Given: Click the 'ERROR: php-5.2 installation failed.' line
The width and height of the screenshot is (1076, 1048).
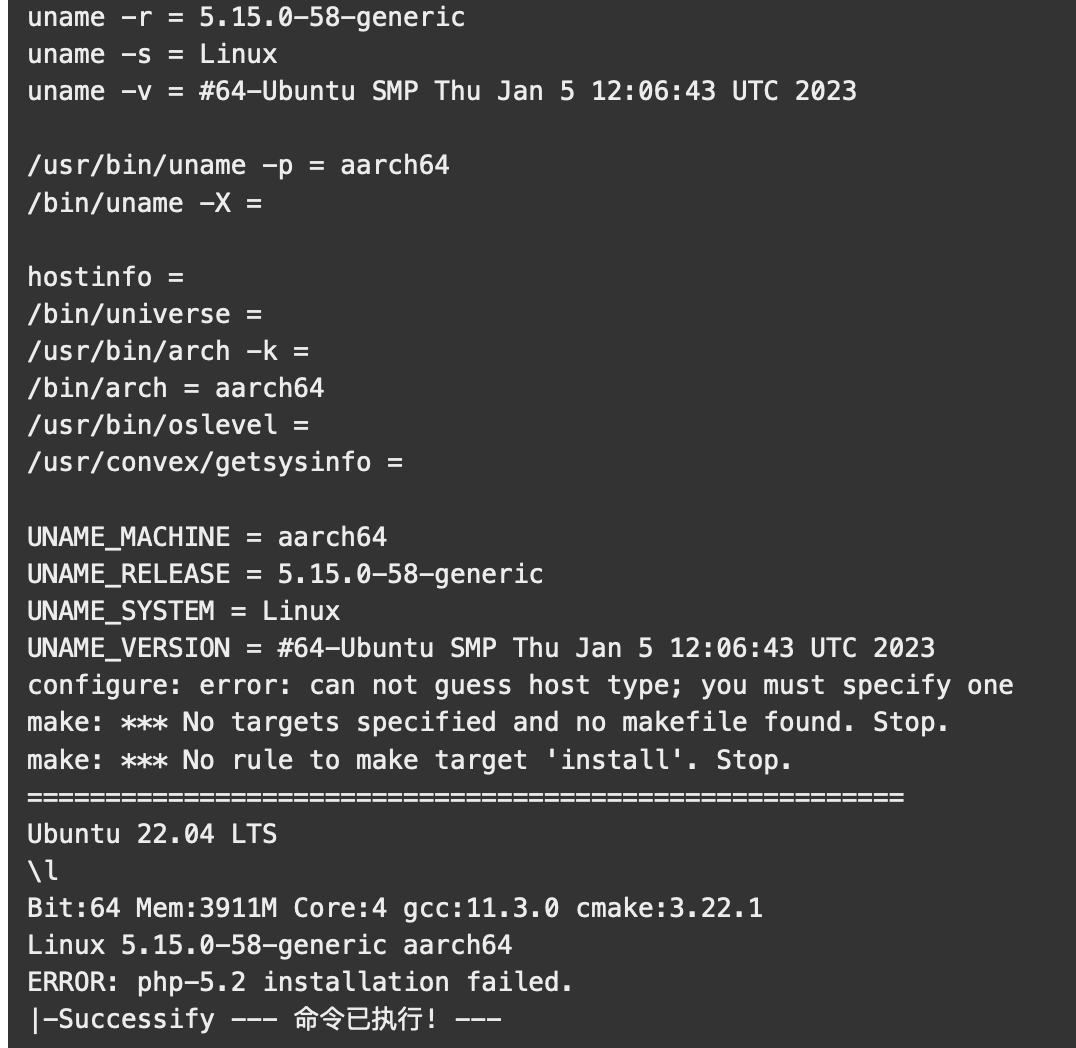Looking at the screenshot, I should coord(301,982).
